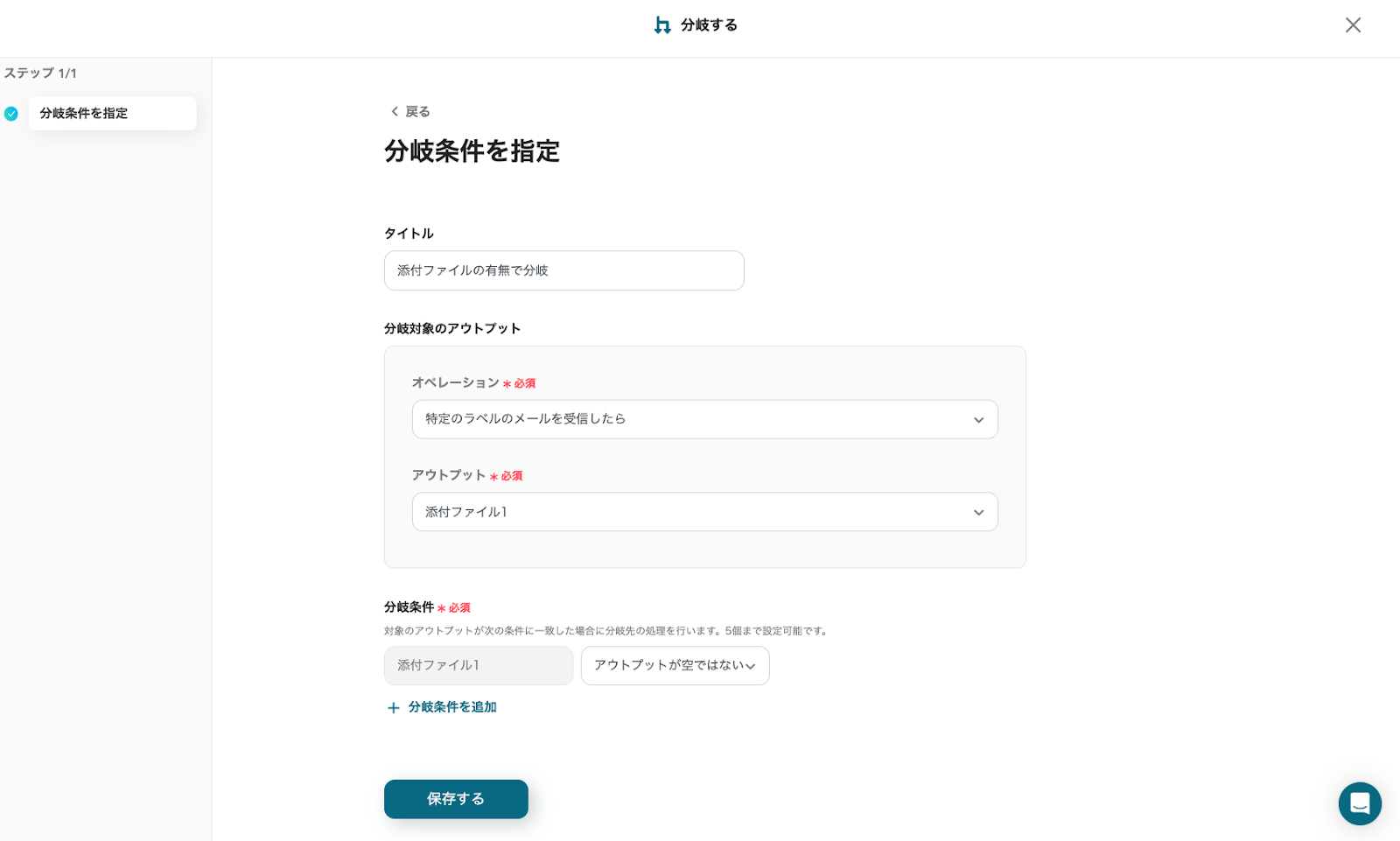
Task: Open the chat support widget
Action: pyautogui.click(x=1359, y=803)
